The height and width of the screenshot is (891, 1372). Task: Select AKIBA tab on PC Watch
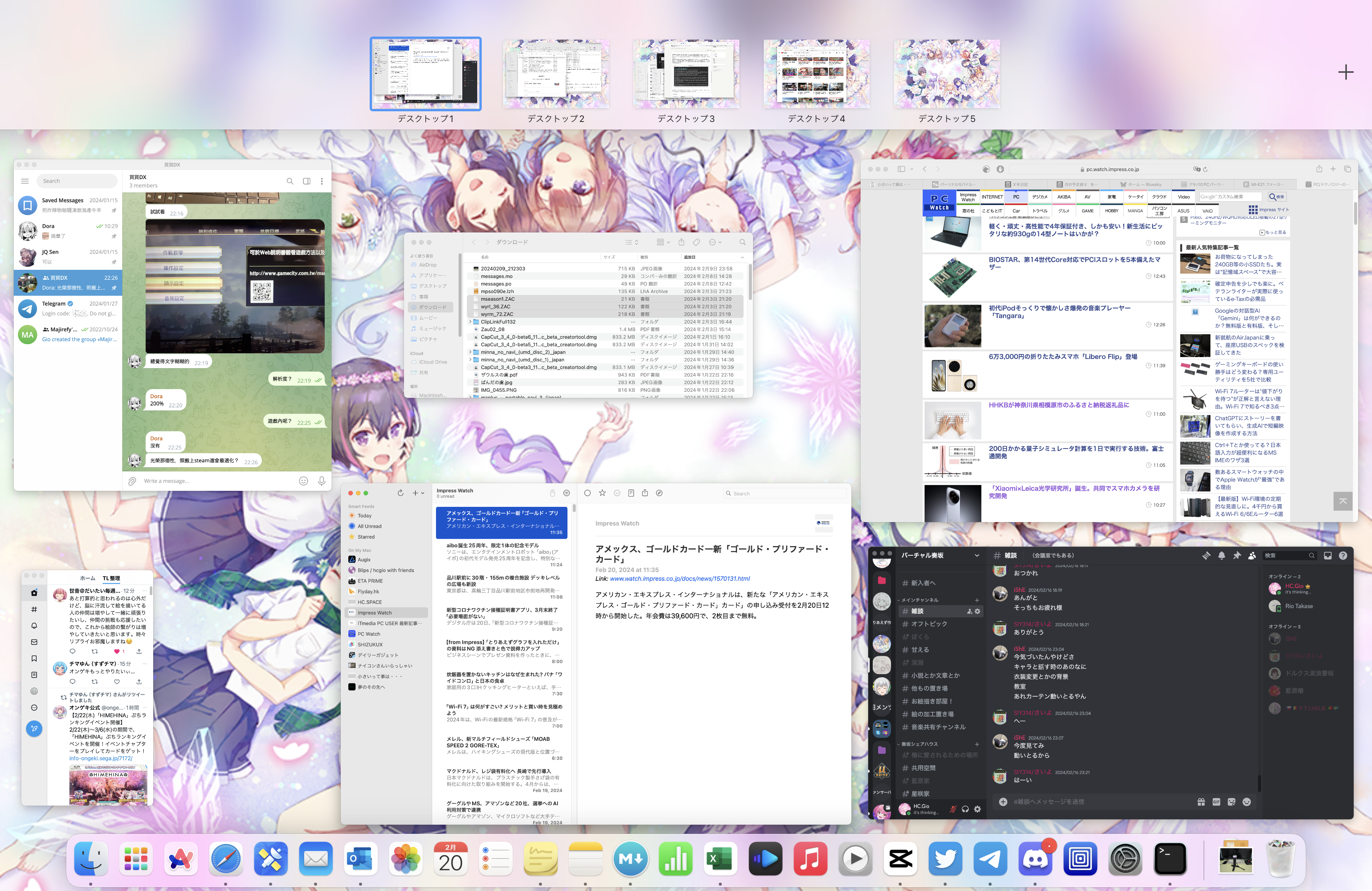(1064, 197)
